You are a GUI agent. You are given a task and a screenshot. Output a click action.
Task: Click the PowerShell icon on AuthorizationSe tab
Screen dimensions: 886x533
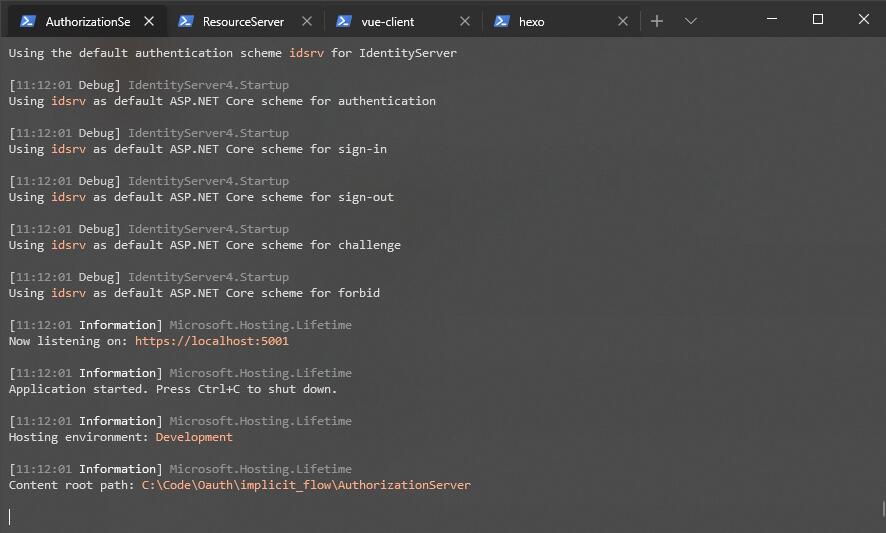pos(28,21)
